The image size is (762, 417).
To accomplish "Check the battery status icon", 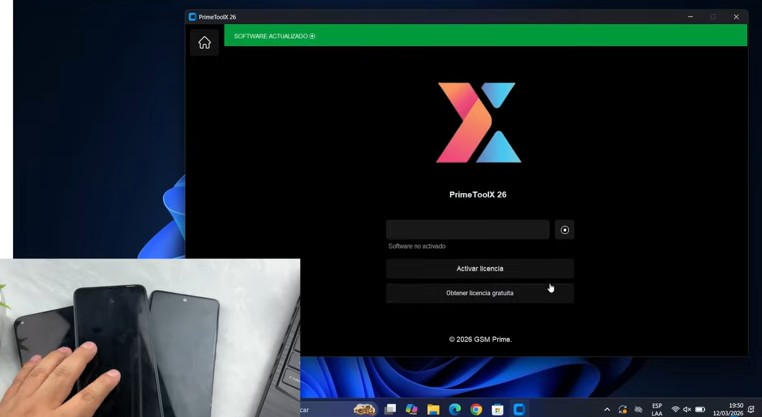I will (700, 410).
